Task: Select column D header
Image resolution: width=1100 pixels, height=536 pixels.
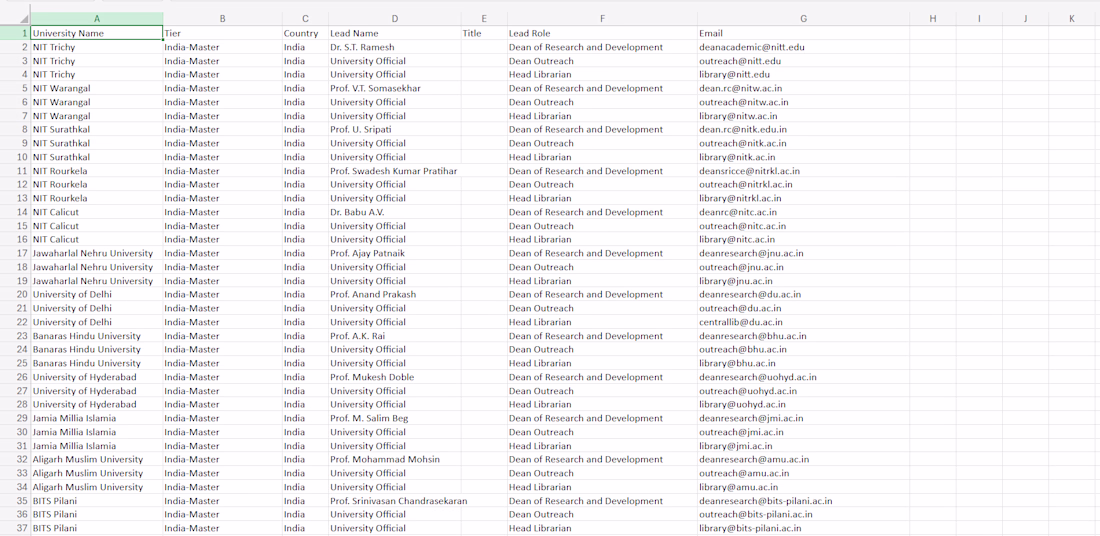Action: point(395,19)
